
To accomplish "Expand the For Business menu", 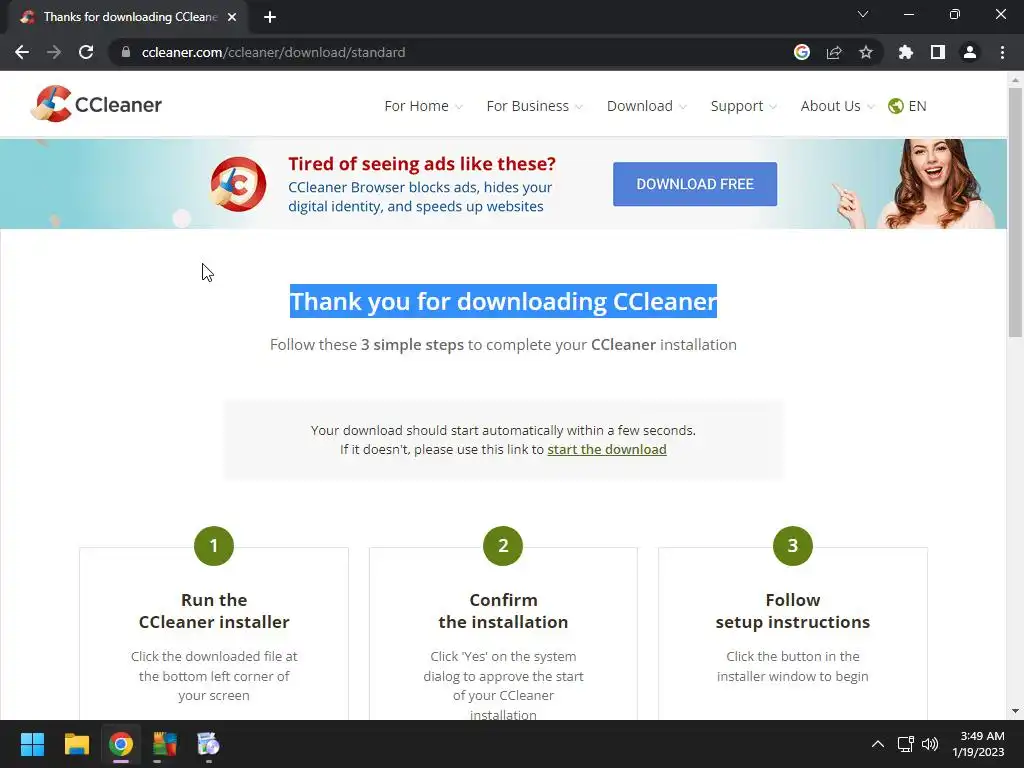I will tap(534, 106).
